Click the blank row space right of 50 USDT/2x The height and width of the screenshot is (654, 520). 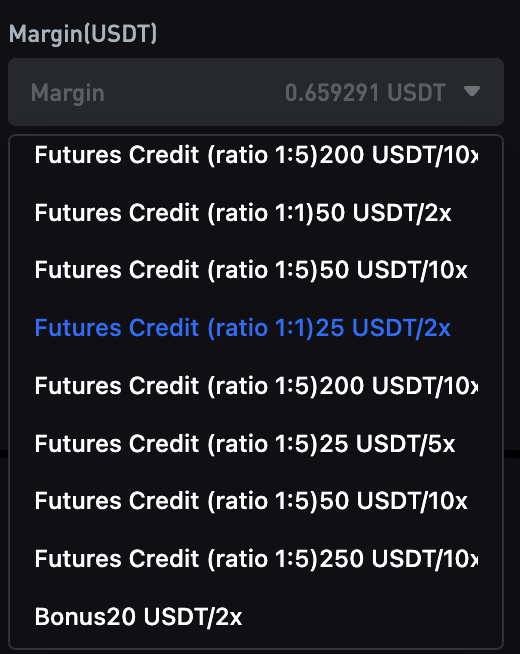point(477,213)
